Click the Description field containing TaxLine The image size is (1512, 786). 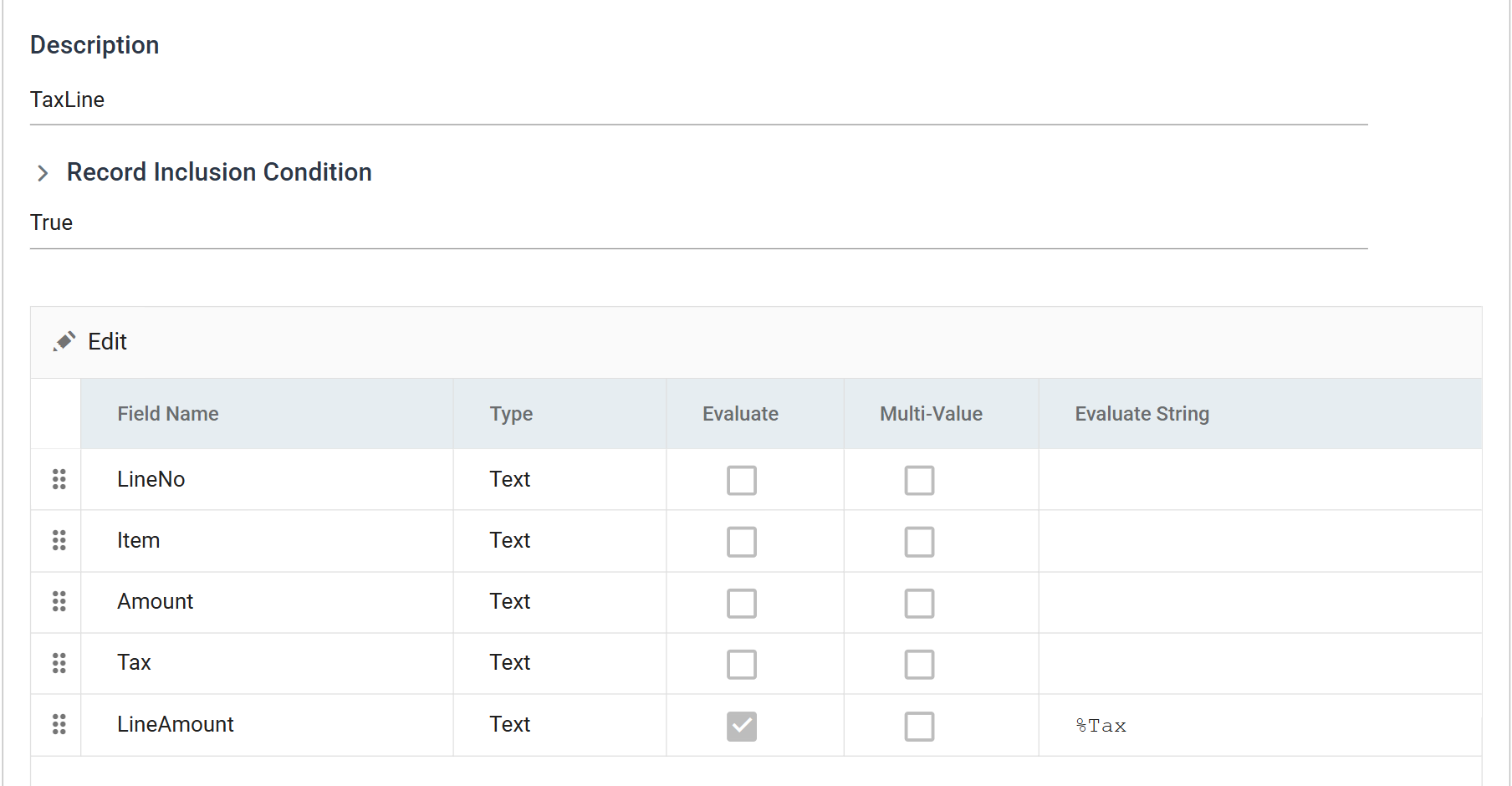pyautogui.click(x=699, y=100)
